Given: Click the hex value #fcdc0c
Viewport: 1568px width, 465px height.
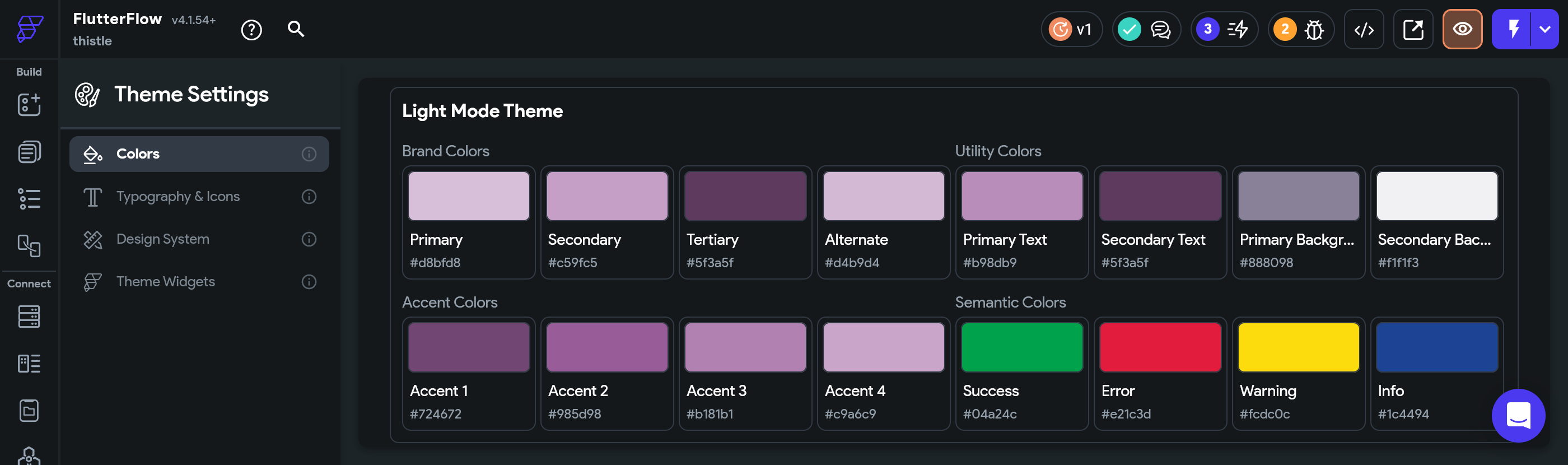Looking at the screenshot, I should click(x=1265, y=414).
